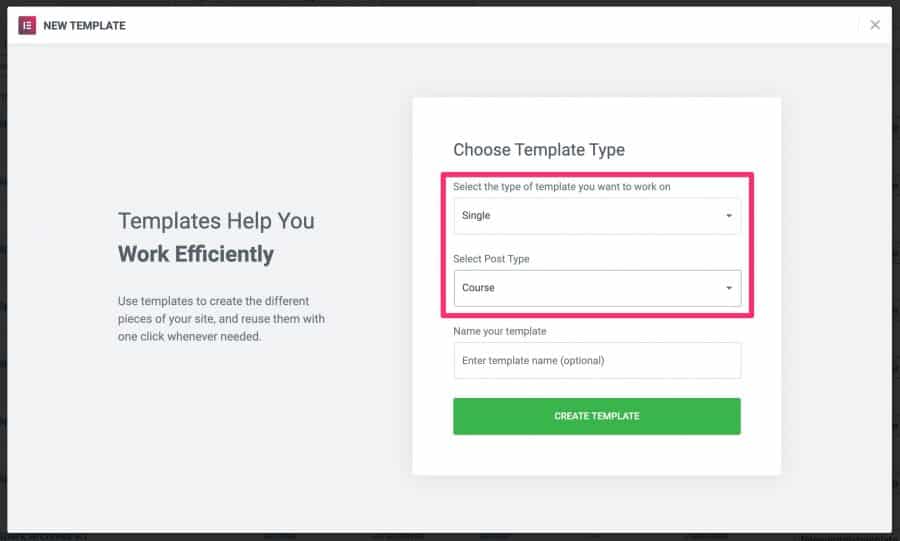Image resolution: width=900 pixels, height=541 pixels.
Task: Click the Elementor logo icon
Action: click(x=27, y=25)
